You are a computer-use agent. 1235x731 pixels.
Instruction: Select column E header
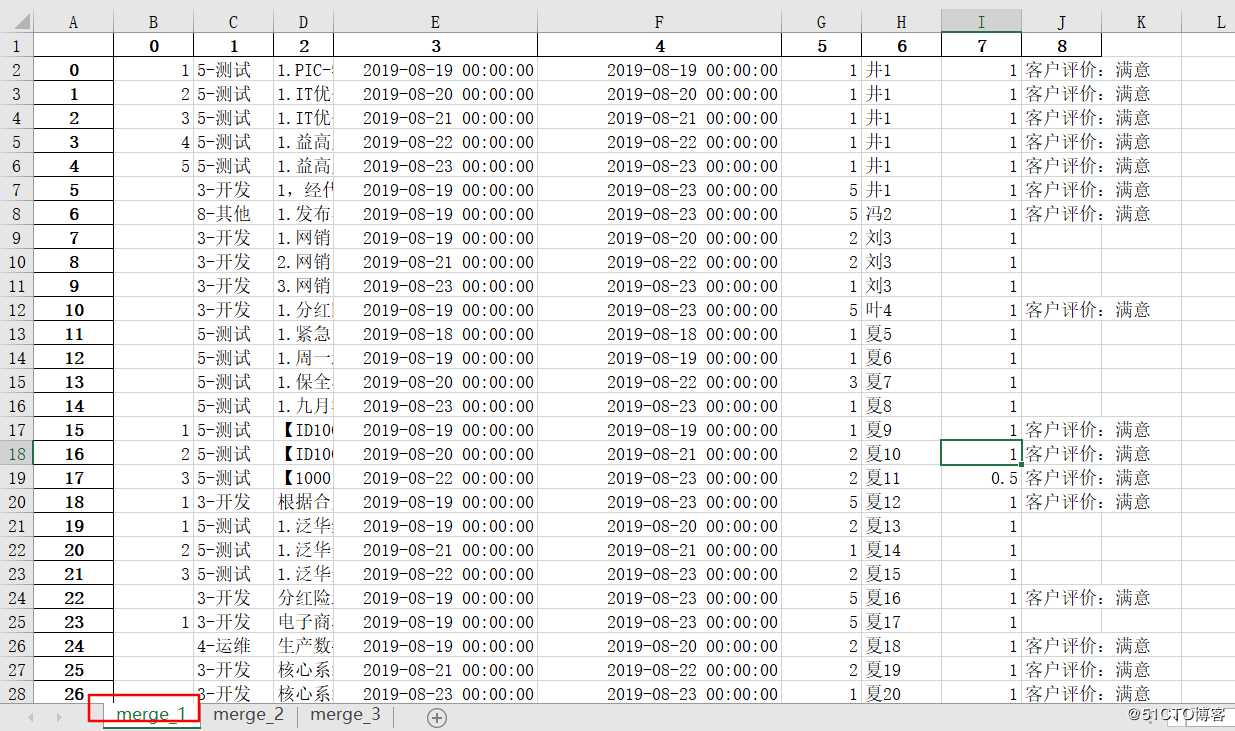click(x=436, y=22)
